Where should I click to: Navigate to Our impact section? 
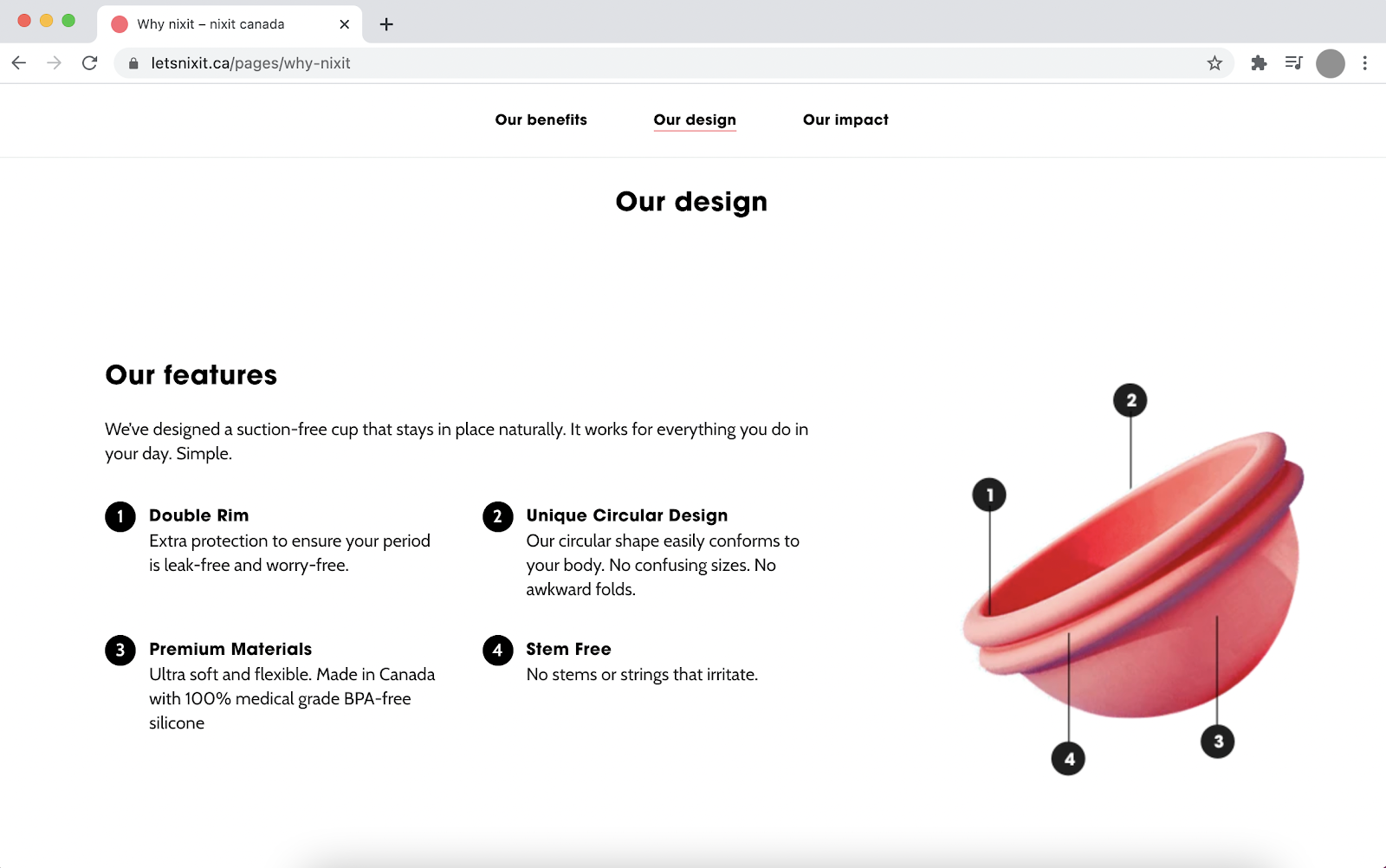(845, 120)
